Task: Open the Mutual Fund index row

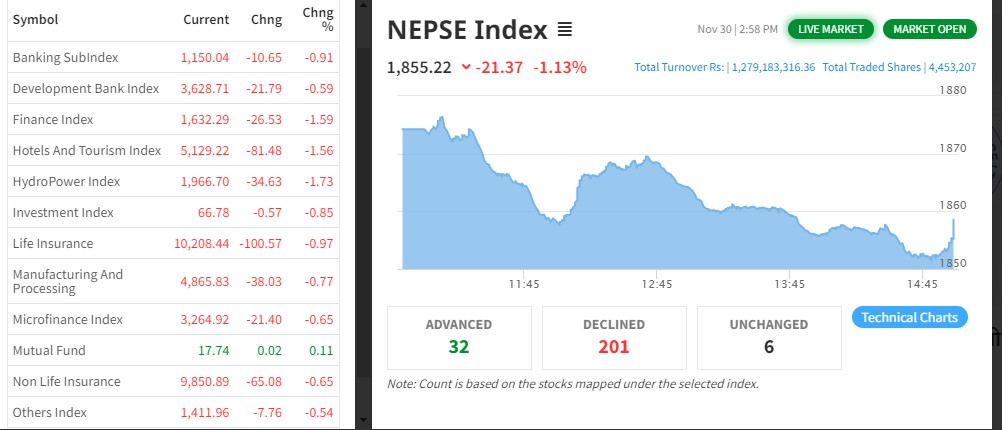Action: tap(49, 351)
